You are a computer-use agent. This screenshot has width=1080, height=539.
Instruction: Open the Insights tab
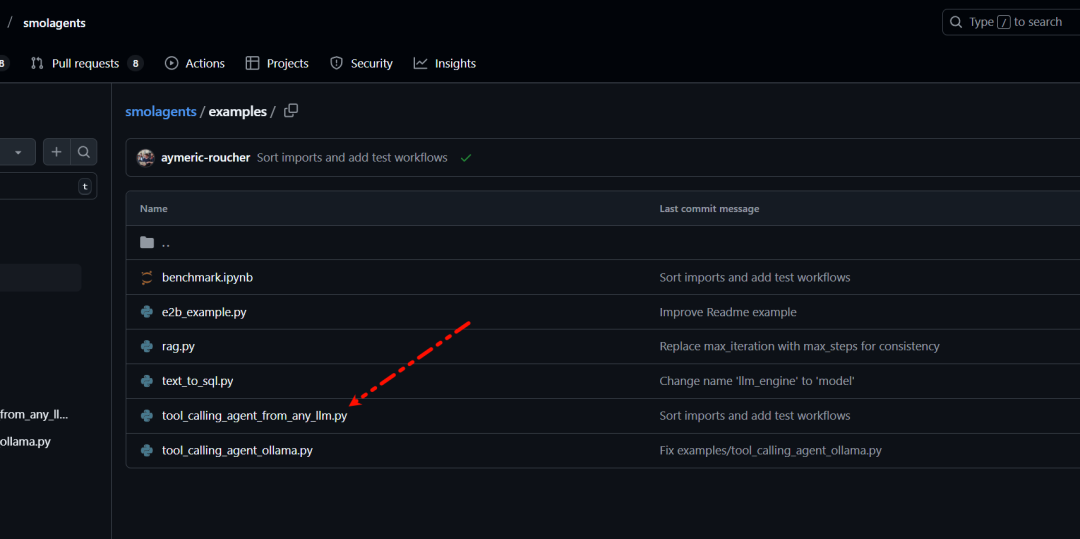(x=444, y=63)
